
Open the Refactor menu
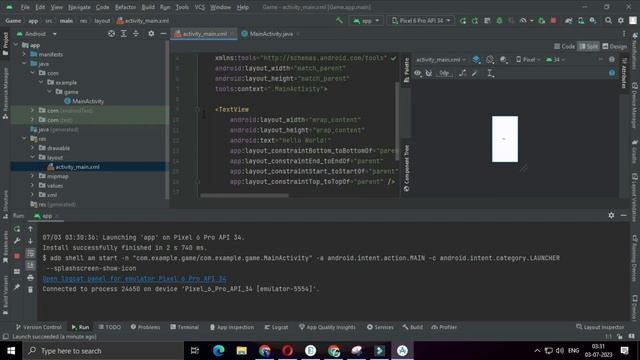tap(125, 7)
